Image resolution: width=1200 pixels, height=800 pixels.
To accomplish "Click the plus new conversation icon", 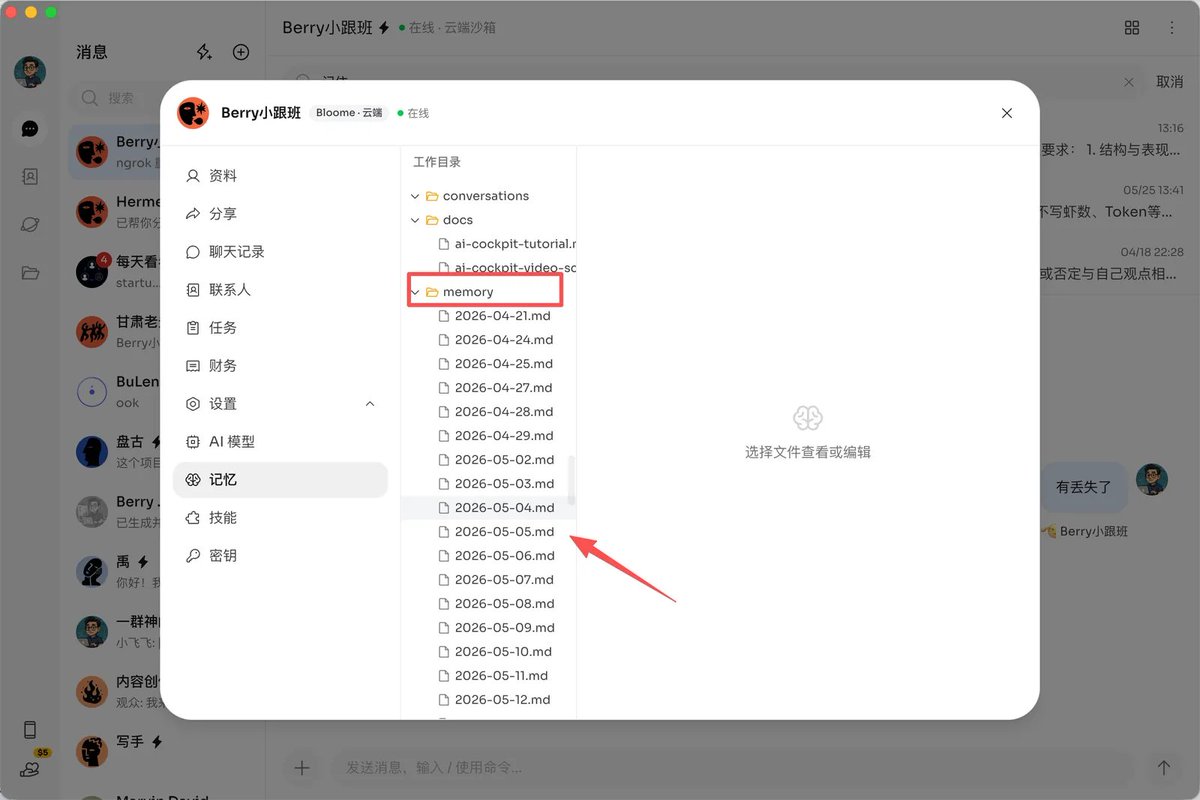I will [x=241, y=52].
